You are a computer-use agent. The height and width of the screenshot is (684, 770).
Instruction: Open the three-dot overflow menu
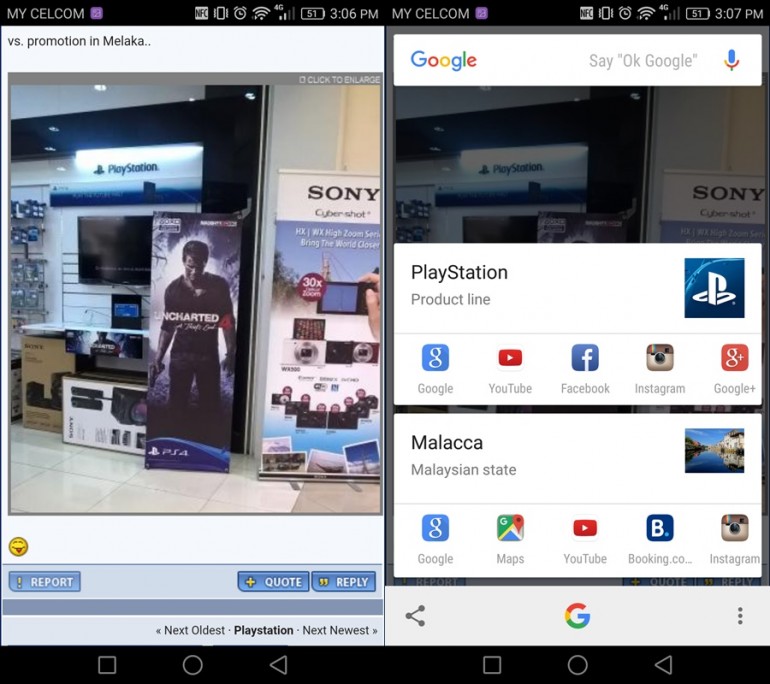tap(740, 616)
